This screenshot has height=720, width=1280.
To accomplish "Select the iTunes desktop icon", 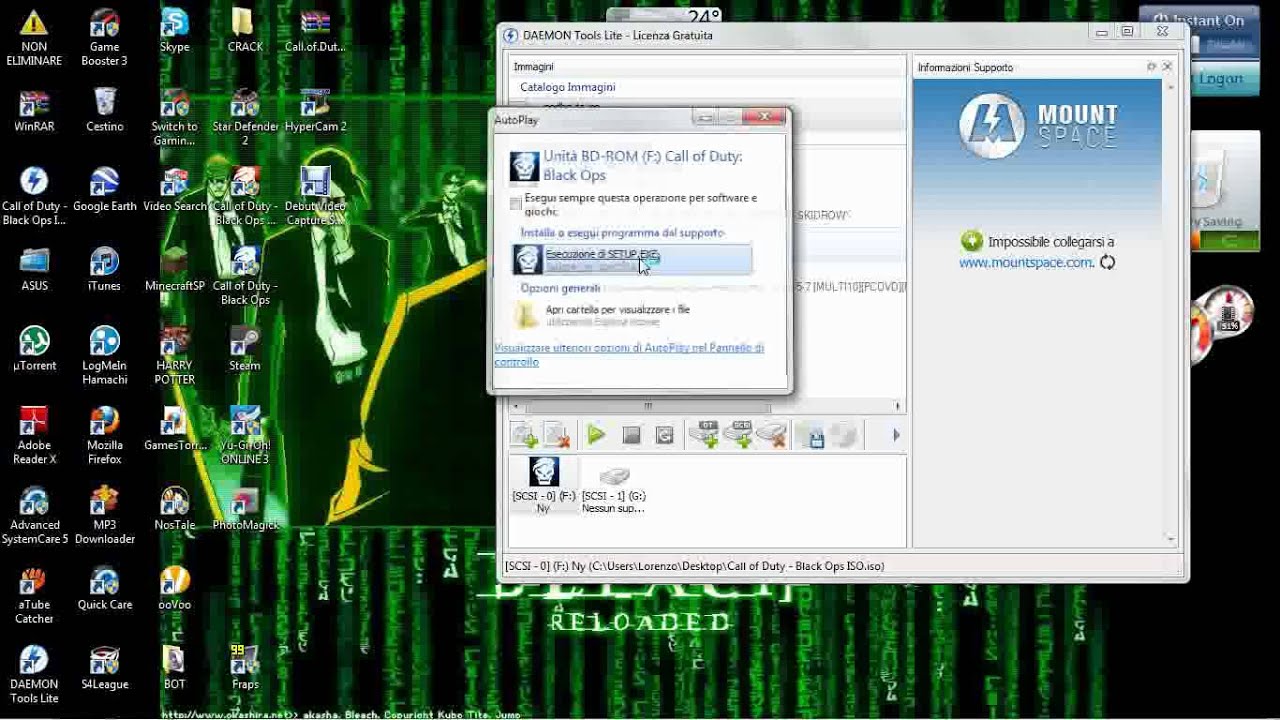I will coord(104,270).
